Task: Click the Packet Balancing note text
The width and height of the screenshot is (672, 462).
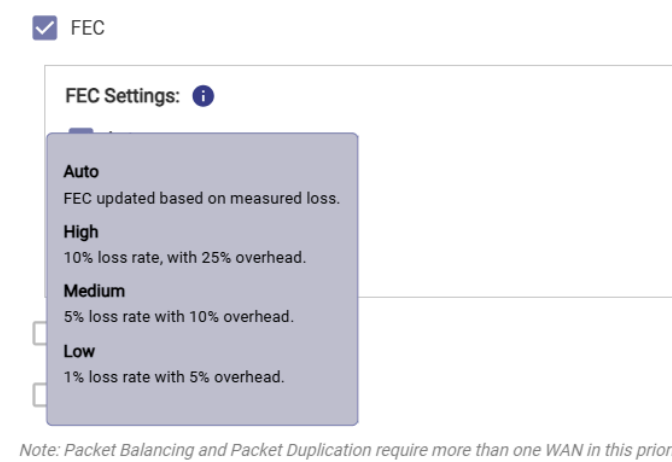Action: coord(345,450)
